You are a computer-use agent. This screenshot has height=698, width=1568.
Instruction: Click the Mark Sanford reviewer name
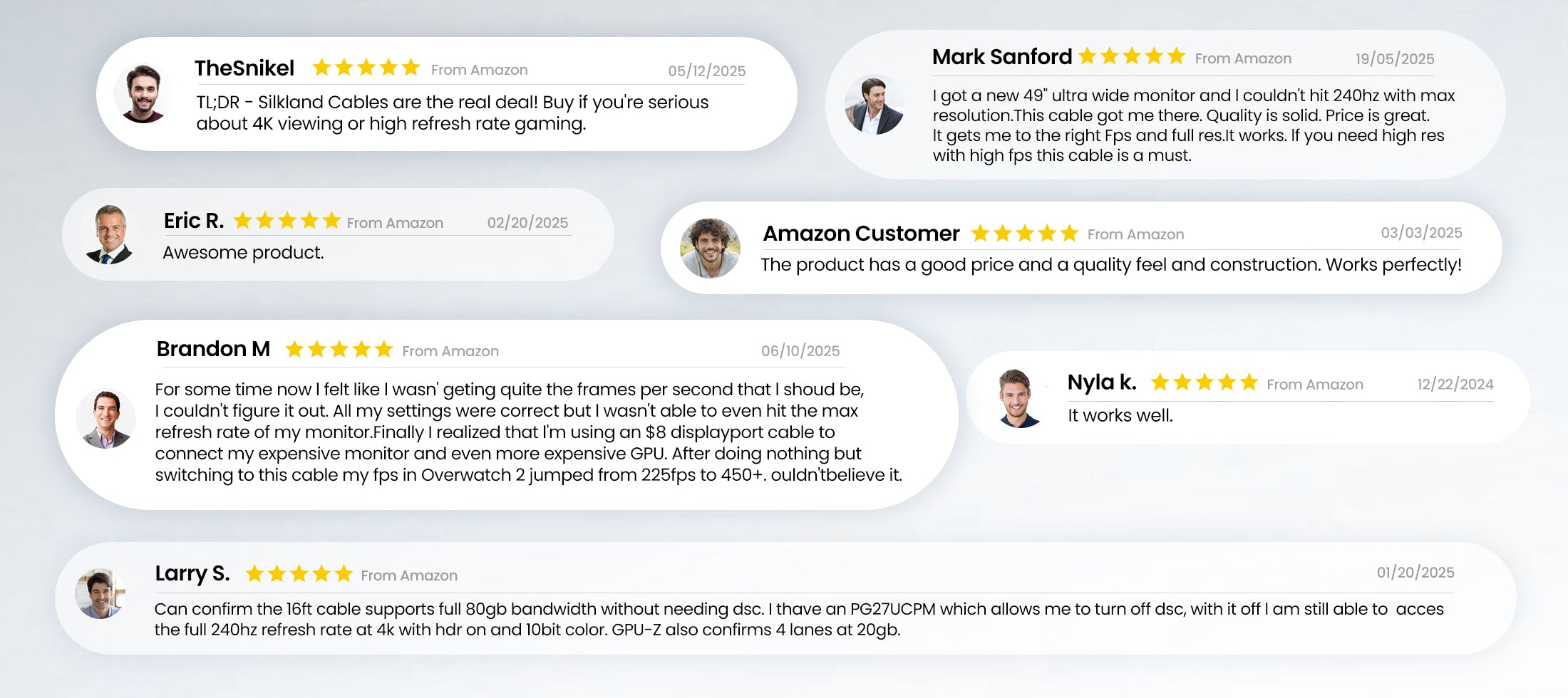(1001, 57)
